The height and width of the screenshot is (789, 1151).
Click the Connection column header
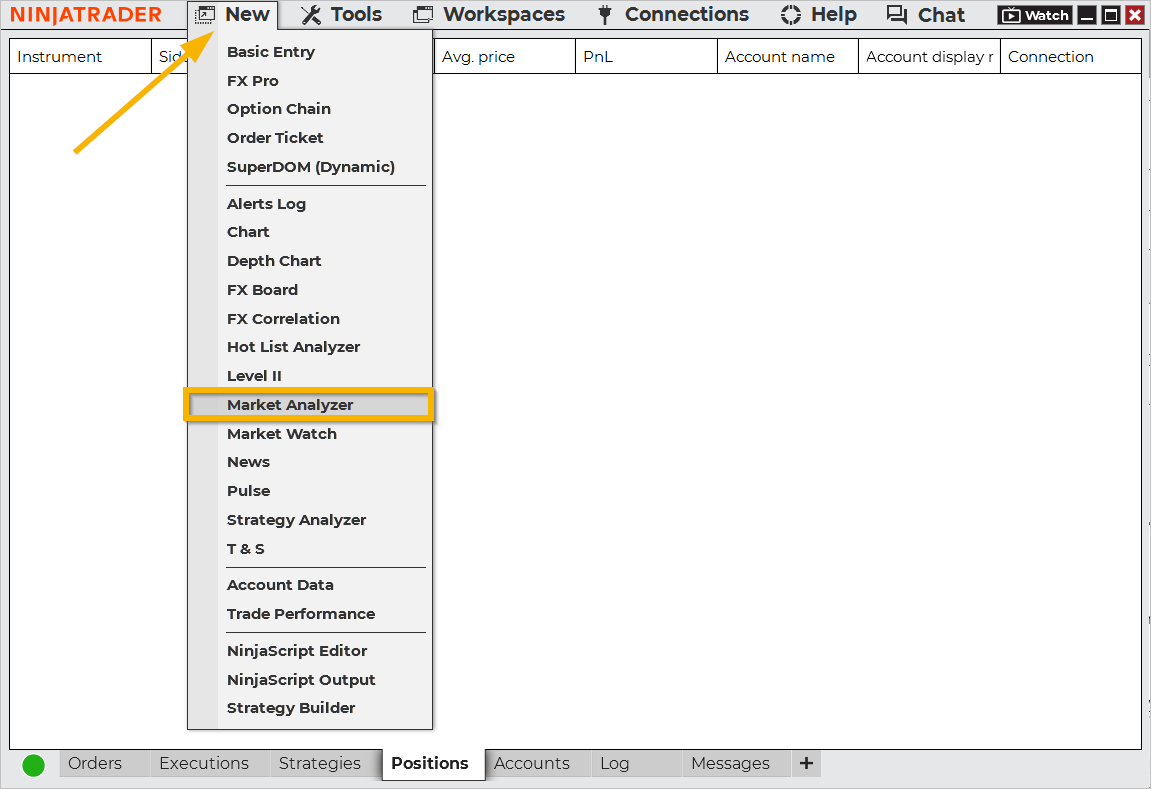coord(1071,57)
